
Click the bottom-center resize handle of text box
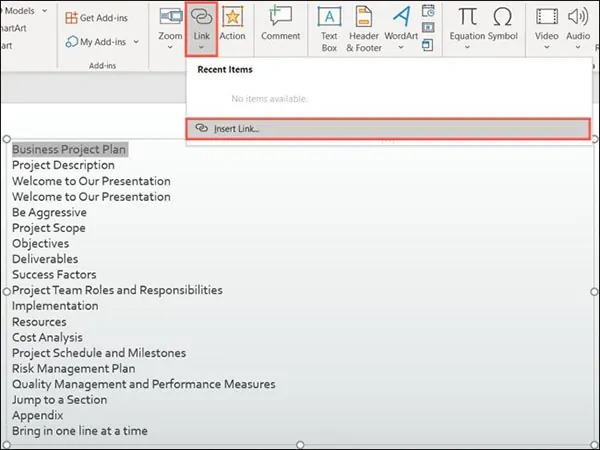pyautogui.click(x=300, y=445)
